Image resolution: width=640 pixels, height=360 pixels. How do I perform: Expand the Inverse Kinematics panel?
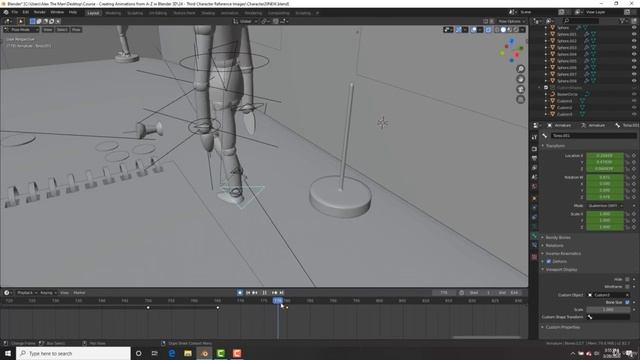coord(563,253)
